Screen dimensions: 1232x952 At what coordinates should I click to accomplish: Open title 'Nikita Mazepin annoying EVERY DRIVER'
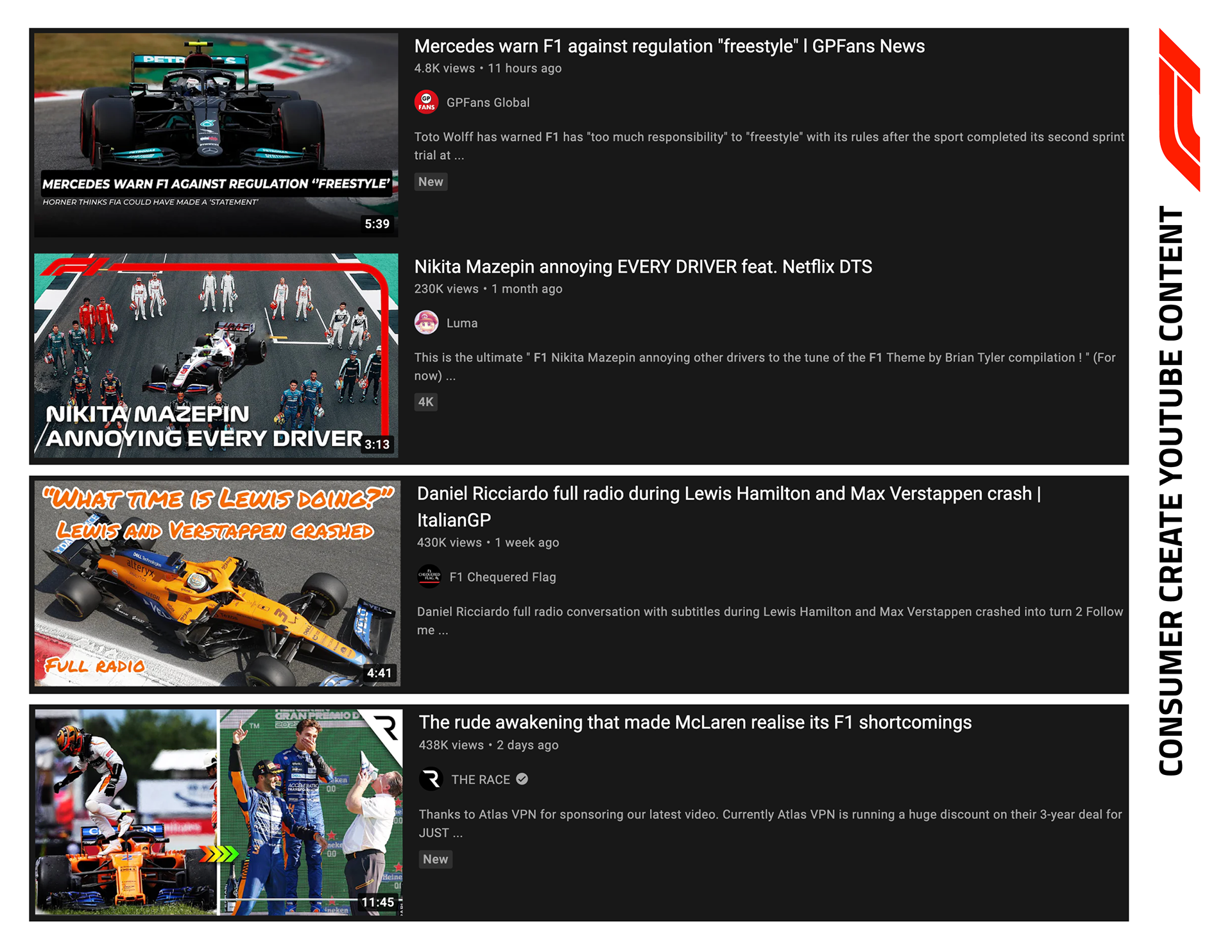(643, 267)
